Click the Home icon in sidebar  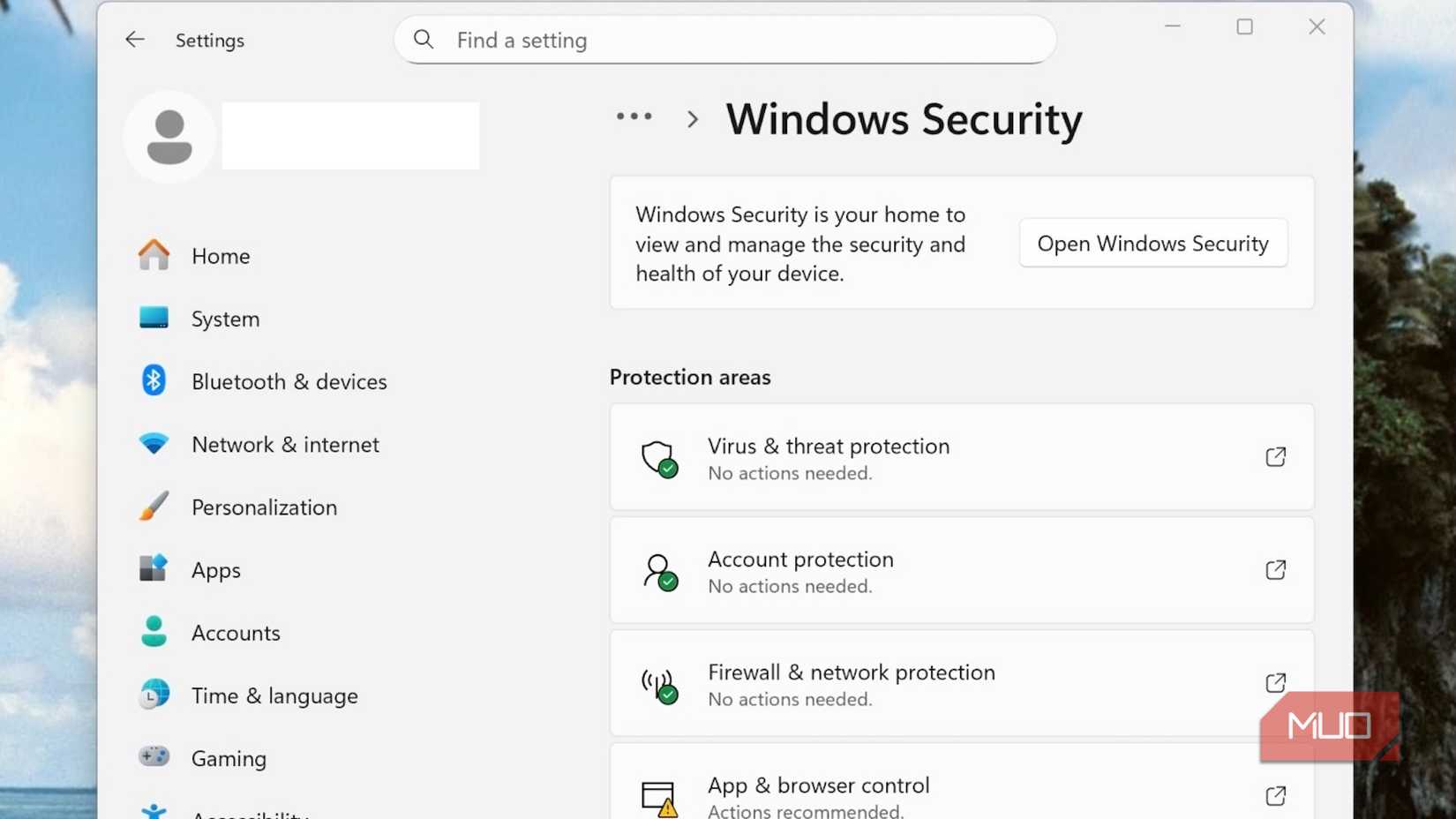(x=154, y=255)
